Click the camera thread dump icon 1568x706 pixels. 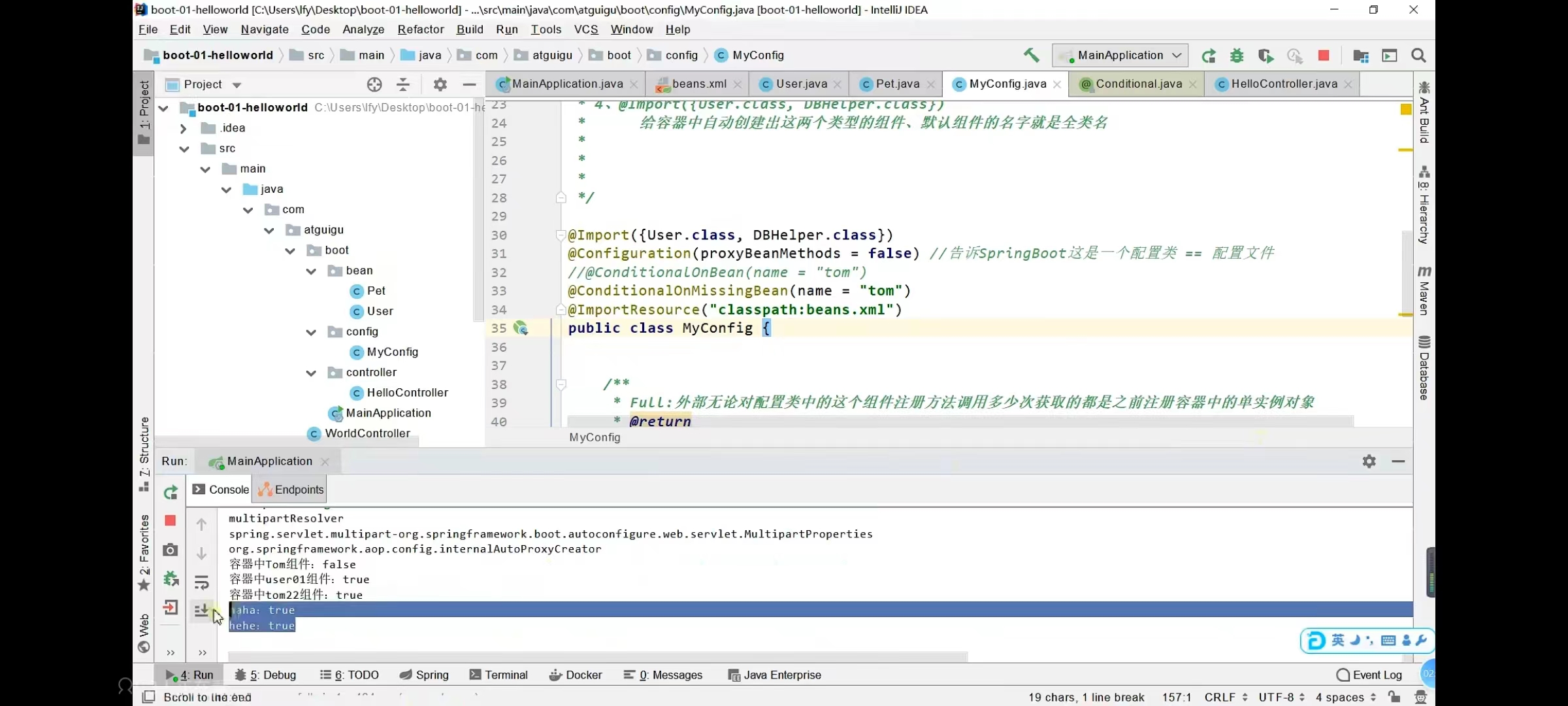171,550
